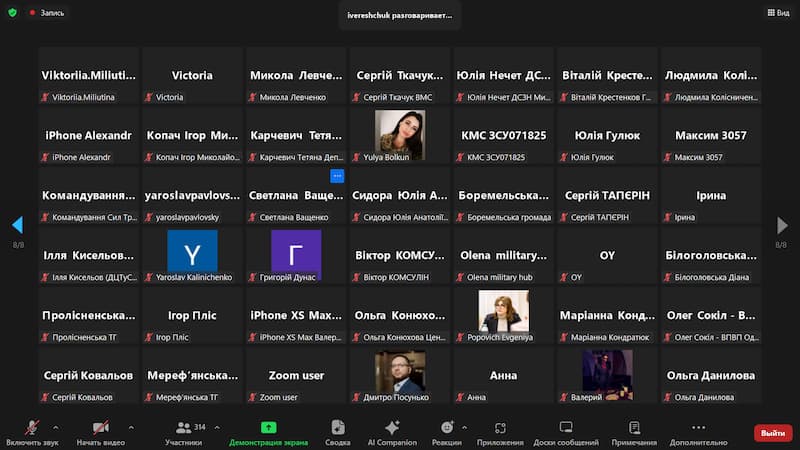Open the Вид view menu
The image size is (800, 450).
pos(777,13)
